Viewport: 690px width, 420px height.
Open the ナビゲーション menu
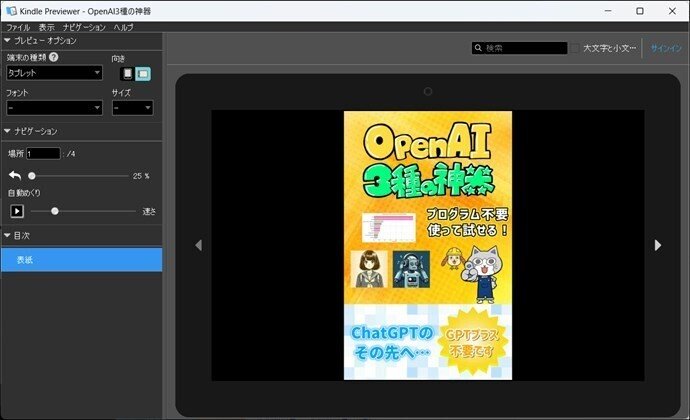tap(84, 27)
